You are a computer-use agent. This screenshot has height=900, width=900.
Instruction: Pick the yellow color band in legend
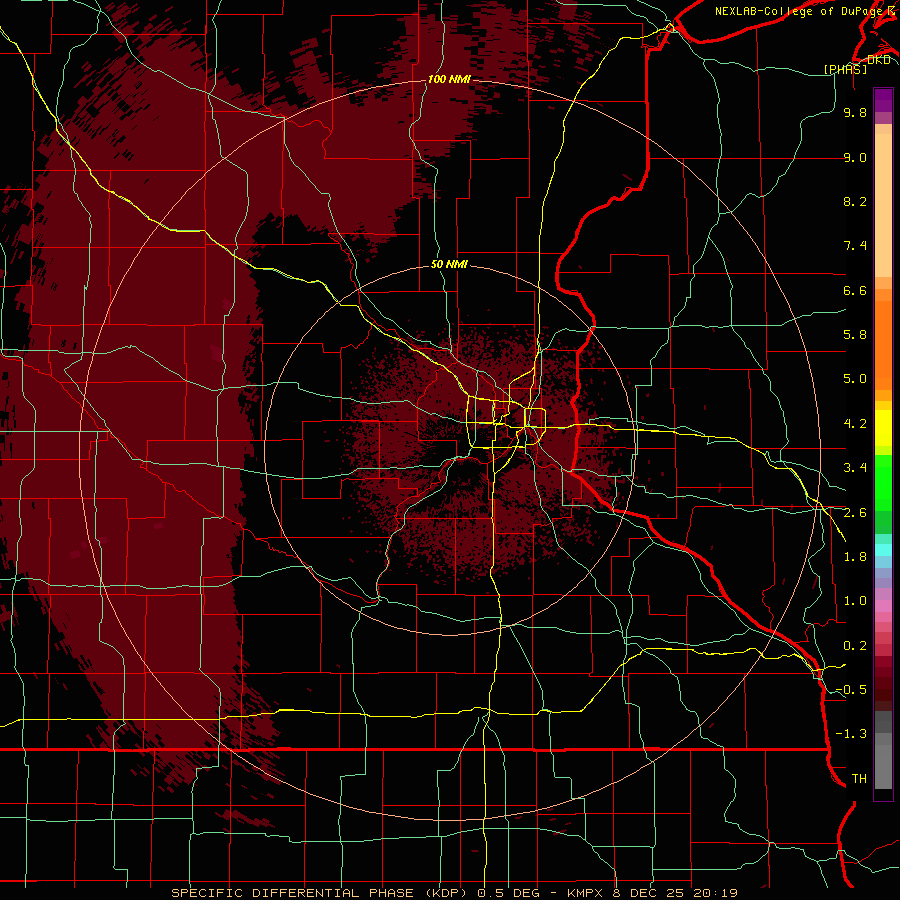pos(883,428)
